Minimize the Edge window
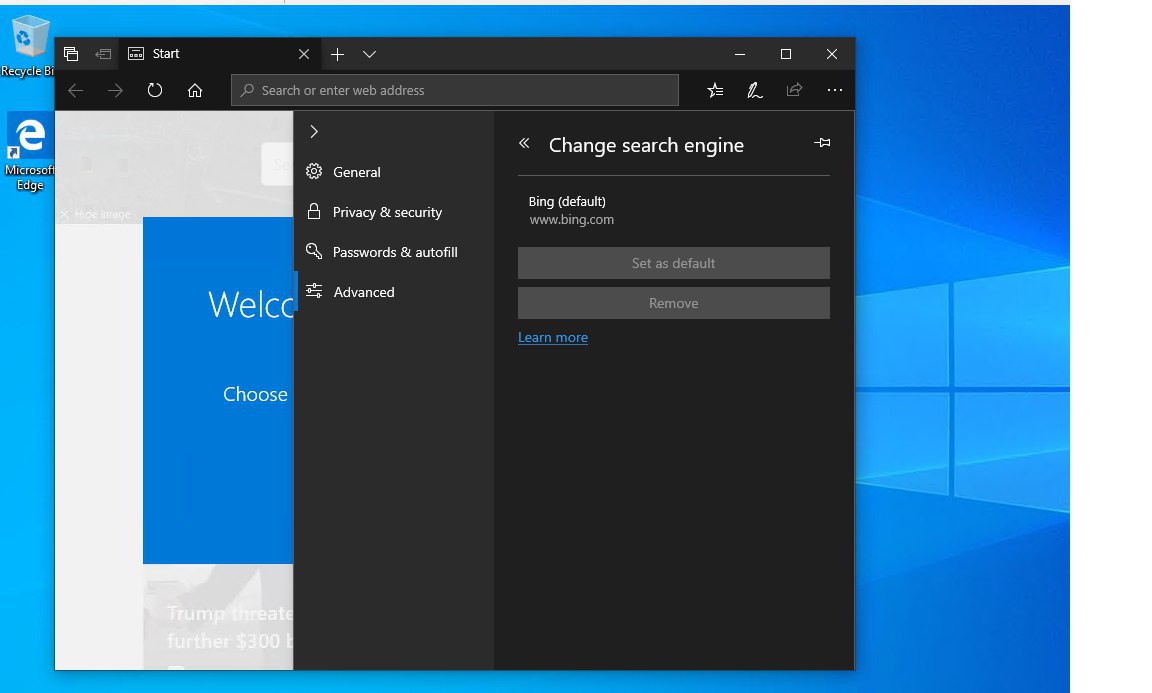 pos(740,54)
